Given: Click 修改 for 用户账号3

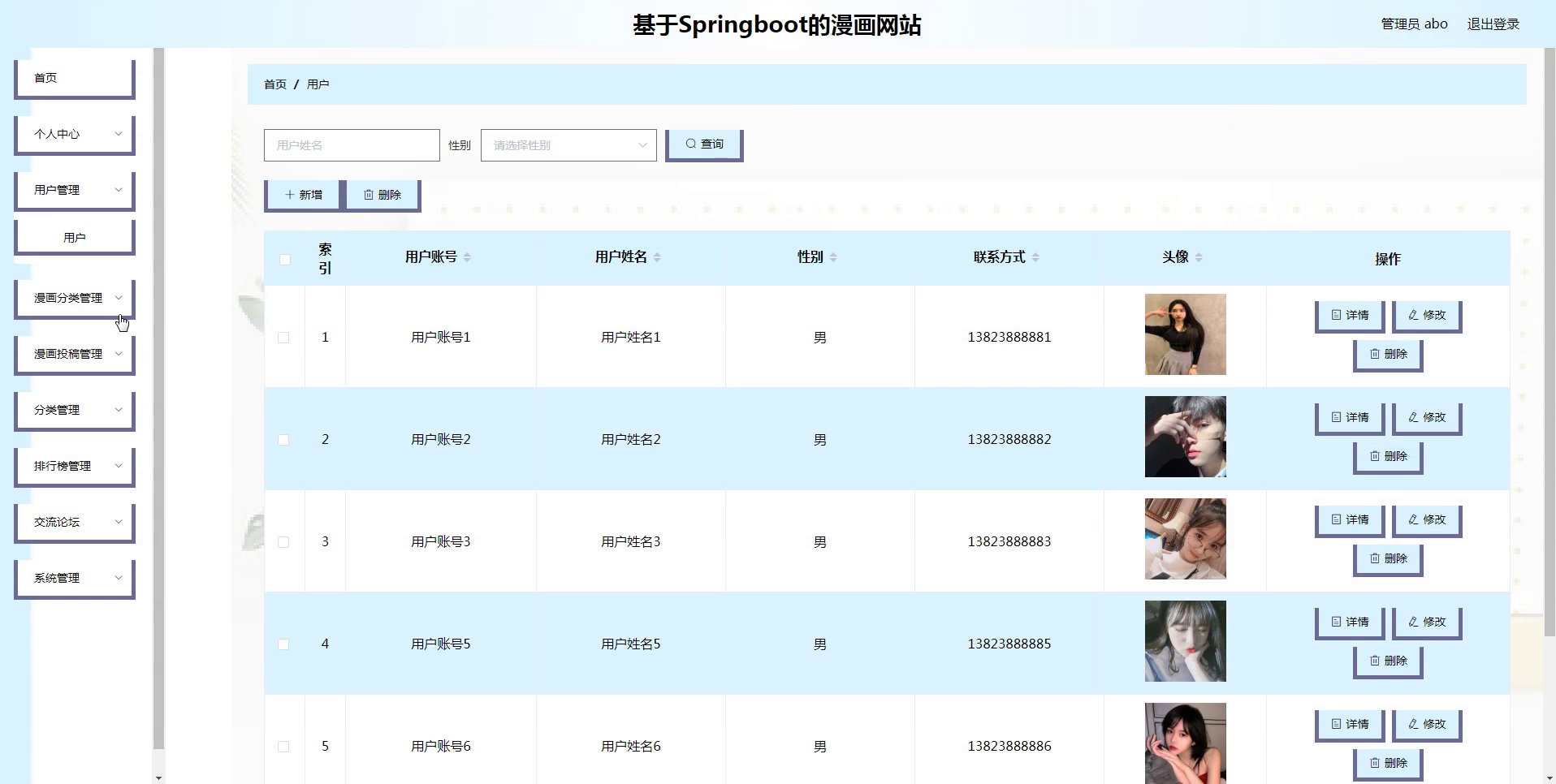Looking at the screenshot, I should pyautogui.click(x=1427, y=521).
